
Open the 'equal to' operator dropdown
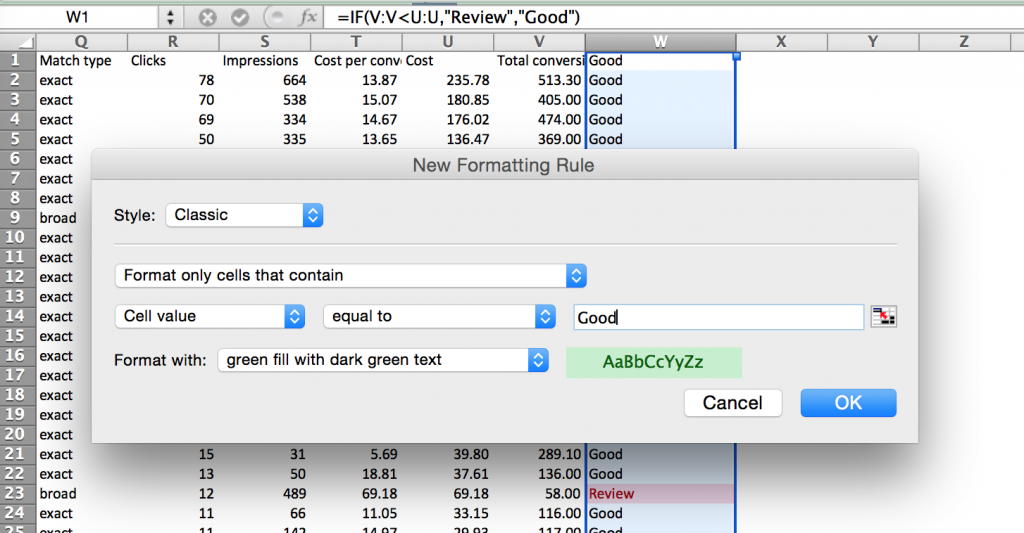[440, 316]
